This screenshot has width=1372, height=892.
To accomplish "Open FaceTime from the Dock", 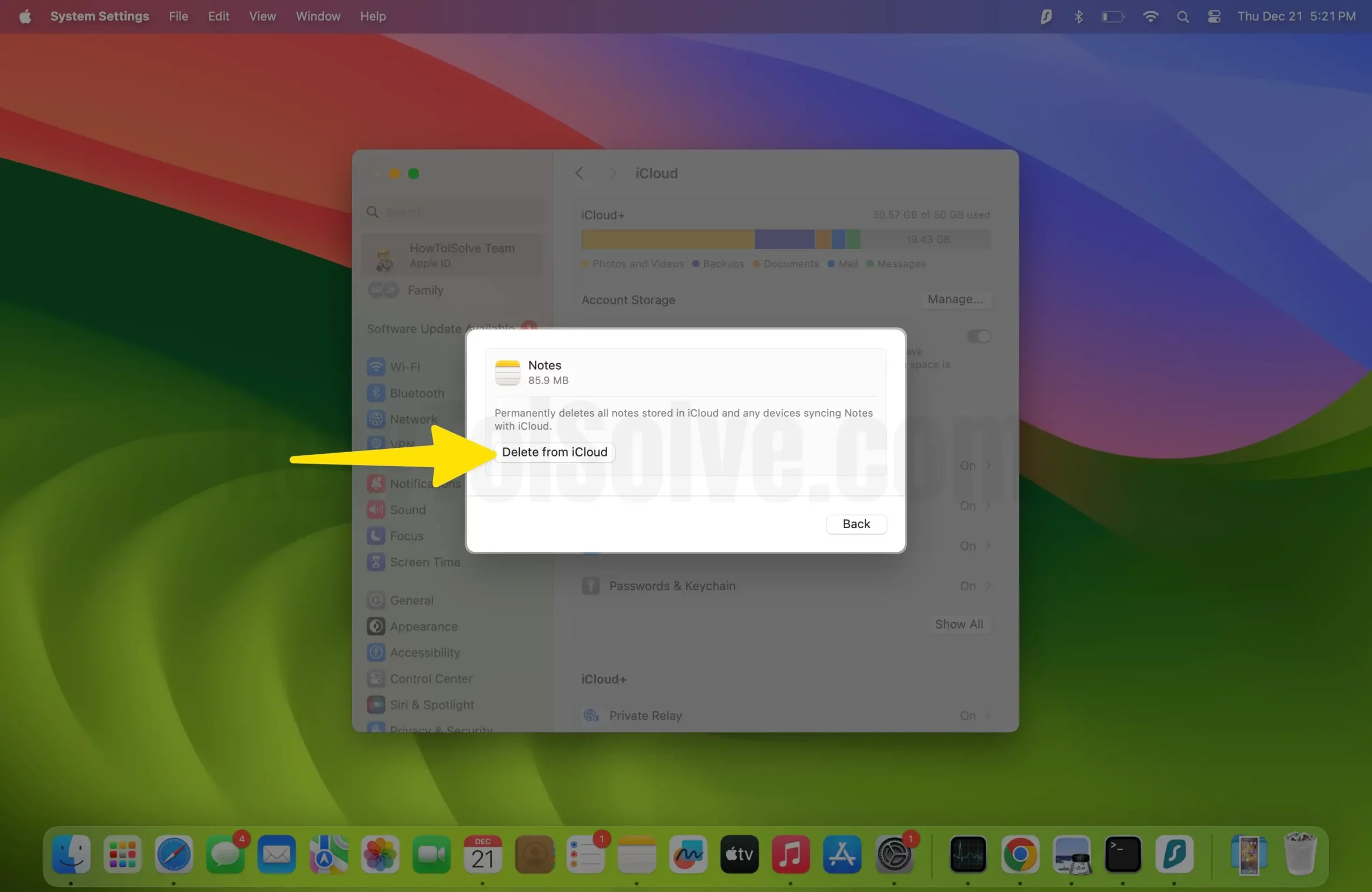I will click(431, 854).
